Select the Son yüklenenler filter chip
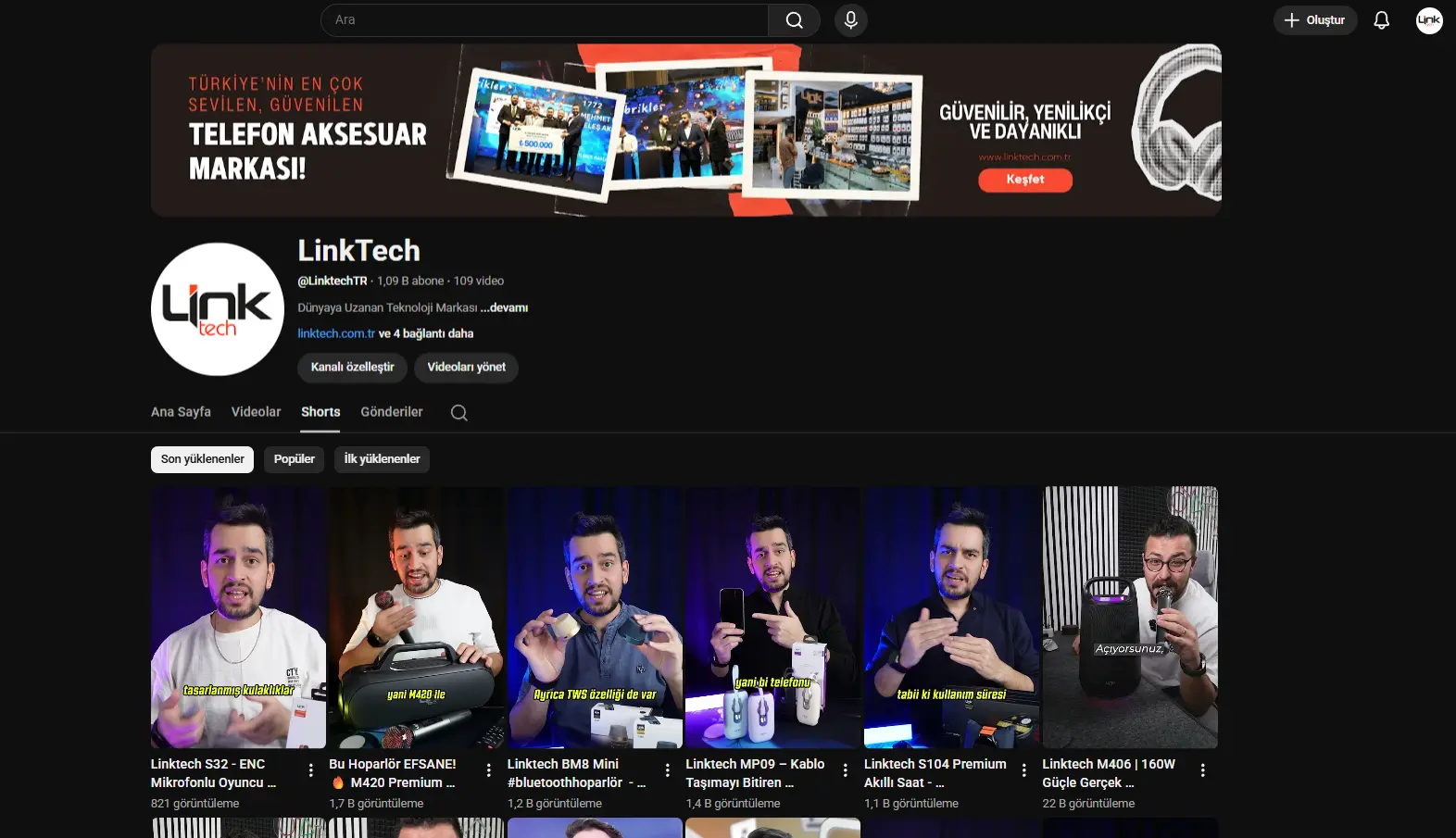Viewport: 1456px width, 838px height. [202, 459]
